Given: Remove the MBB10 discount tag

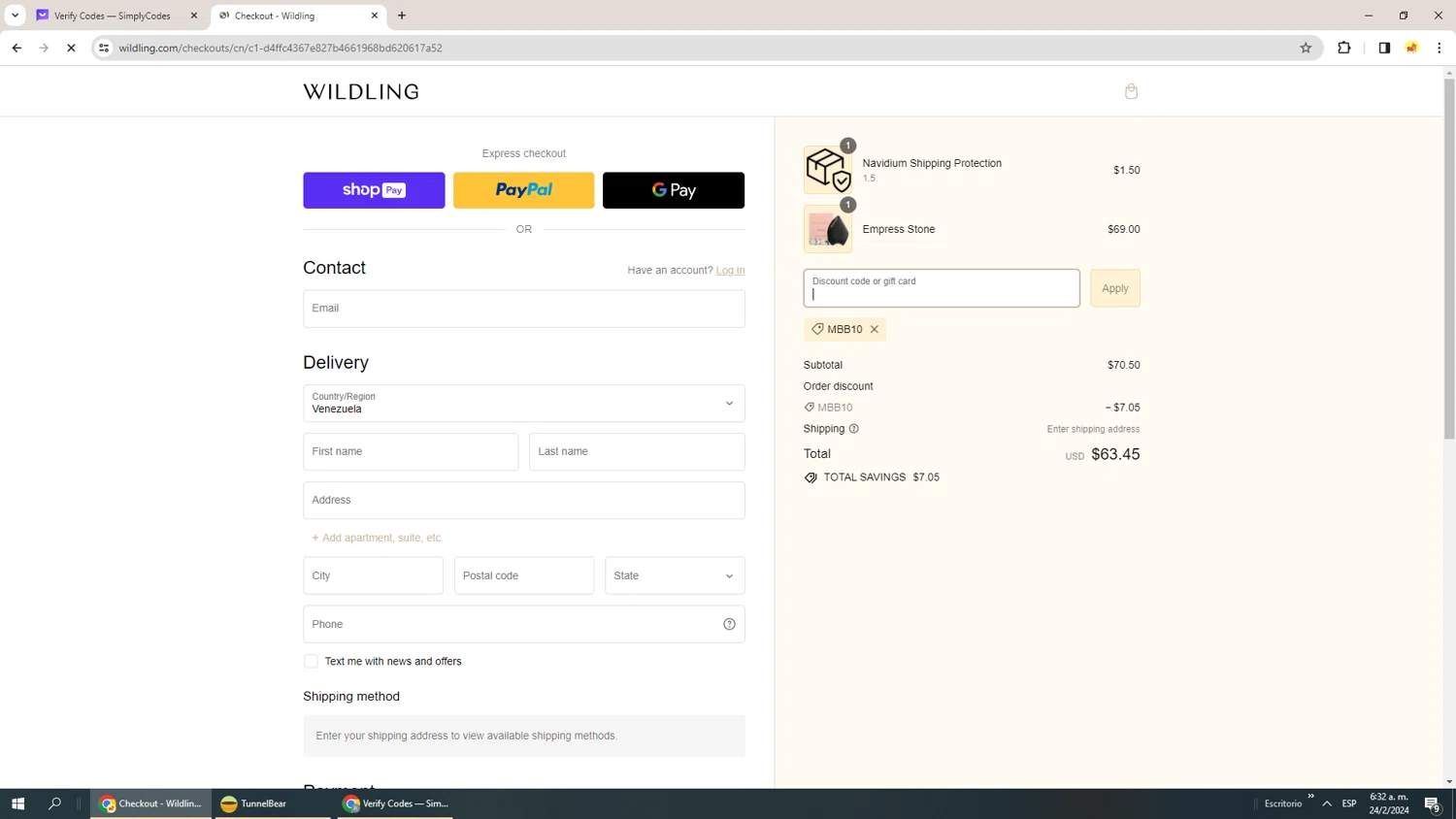Looking at the screenshot, I should click(x=875, y=329).
